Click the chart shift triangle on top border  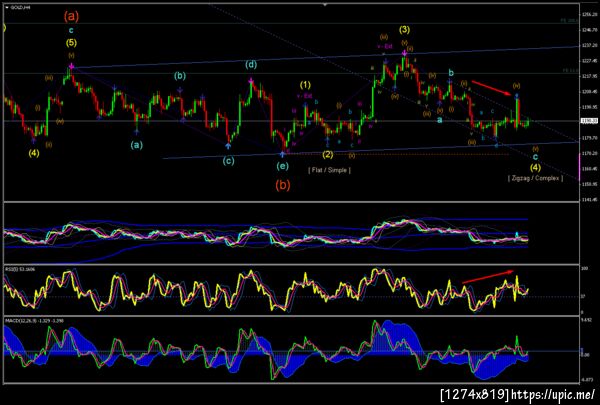tap(325, 5)
